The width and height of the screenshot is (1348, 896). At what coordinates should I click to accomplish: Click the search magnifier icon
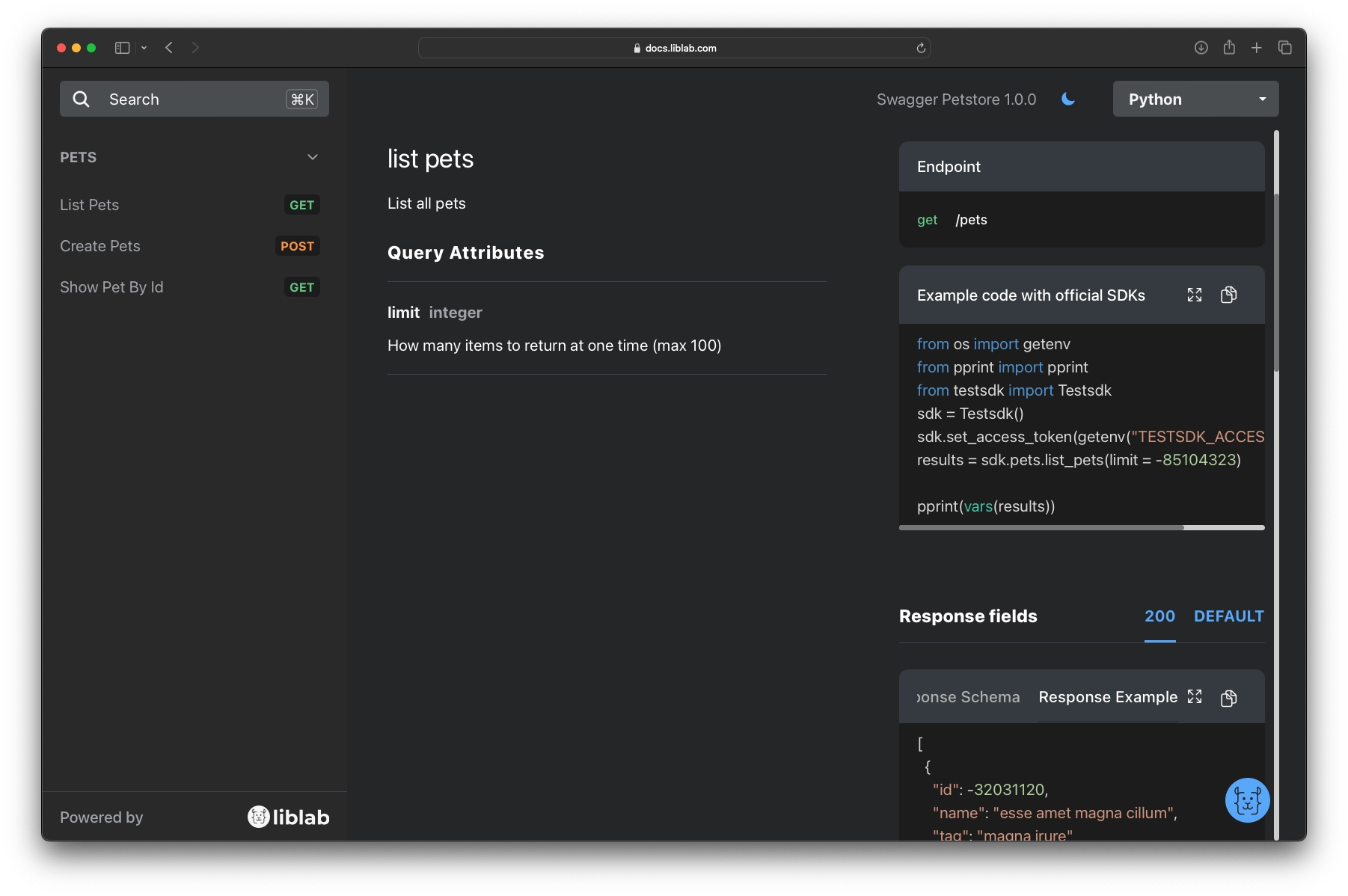pos(82,99)
